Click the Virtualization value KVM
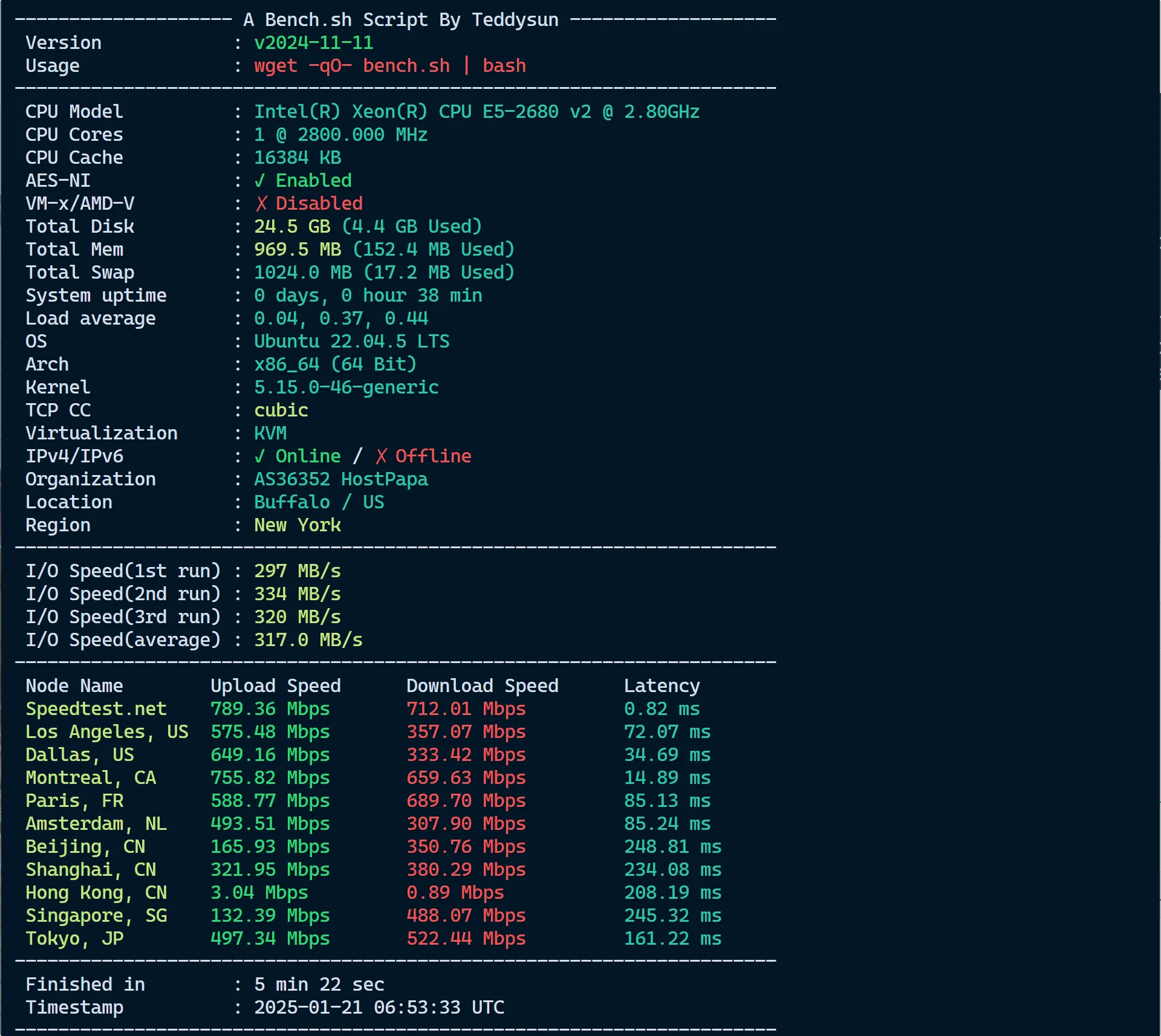 point(270,433)
